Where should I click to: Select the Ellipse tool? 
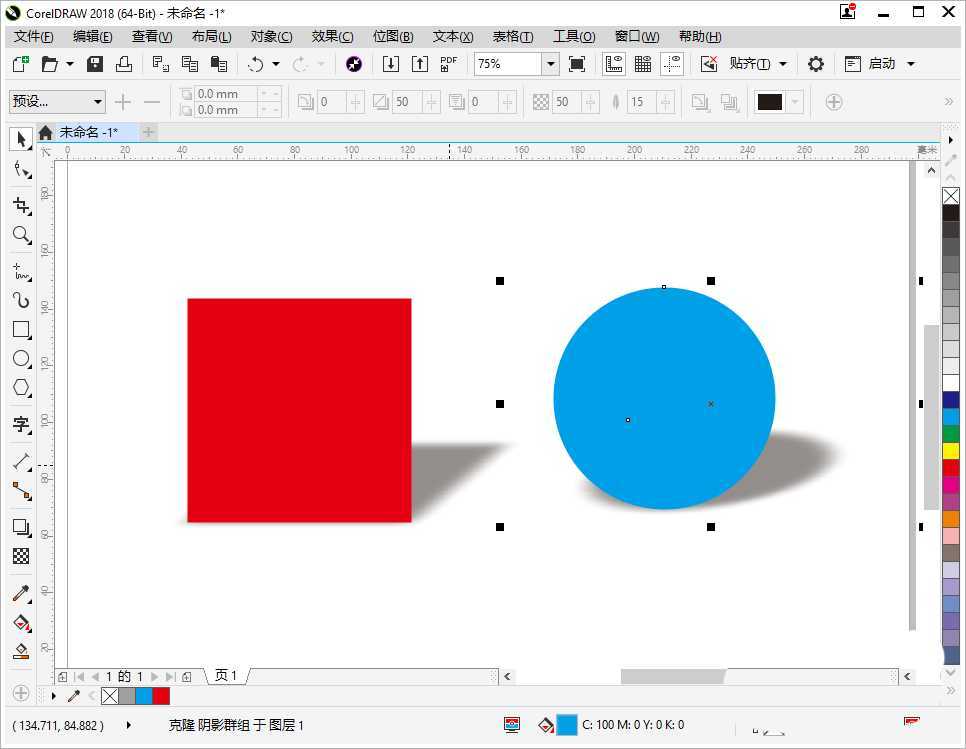[x=21, y=358]
